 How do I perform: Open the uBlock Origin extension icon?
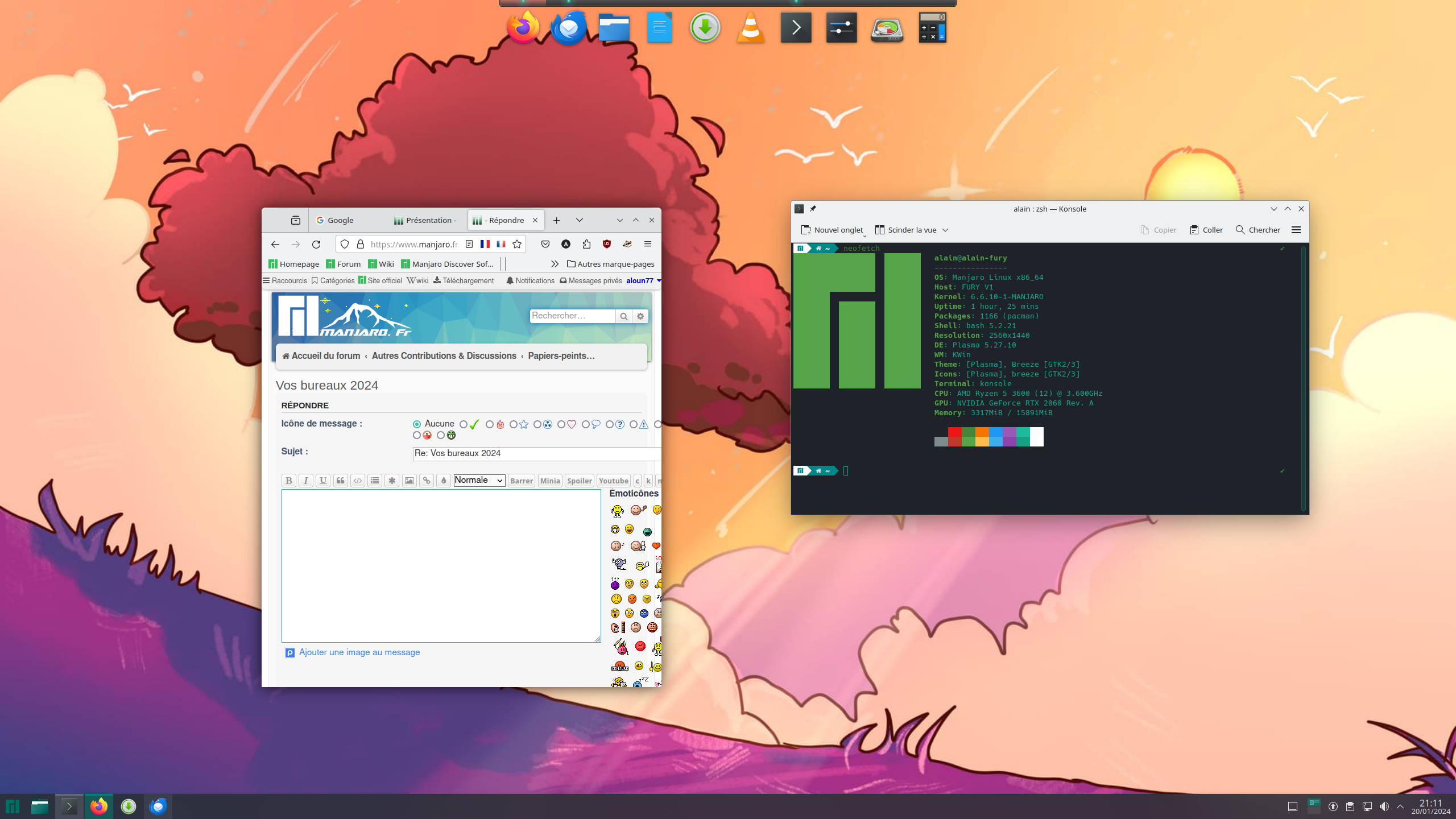pos(607,244)
